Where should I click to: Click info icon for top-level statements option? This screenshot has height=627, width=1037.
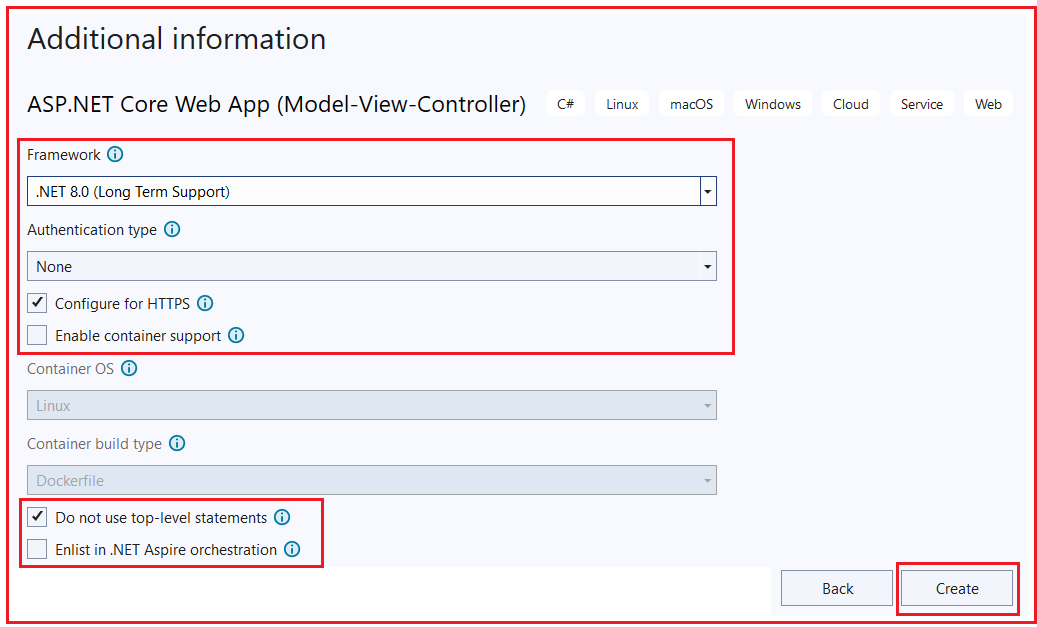click(282, 517)
